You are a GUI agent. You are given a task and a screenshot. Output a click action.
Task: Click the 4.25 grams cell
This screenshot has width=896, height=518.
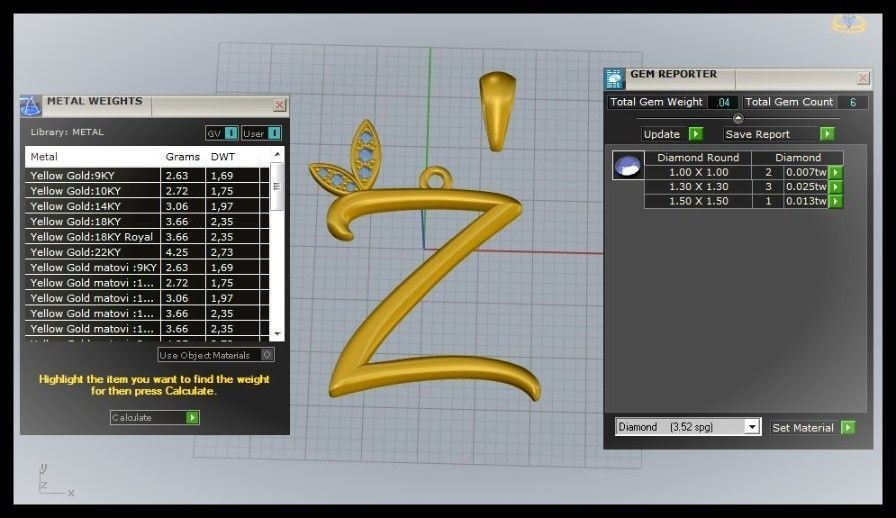[182, 252]
